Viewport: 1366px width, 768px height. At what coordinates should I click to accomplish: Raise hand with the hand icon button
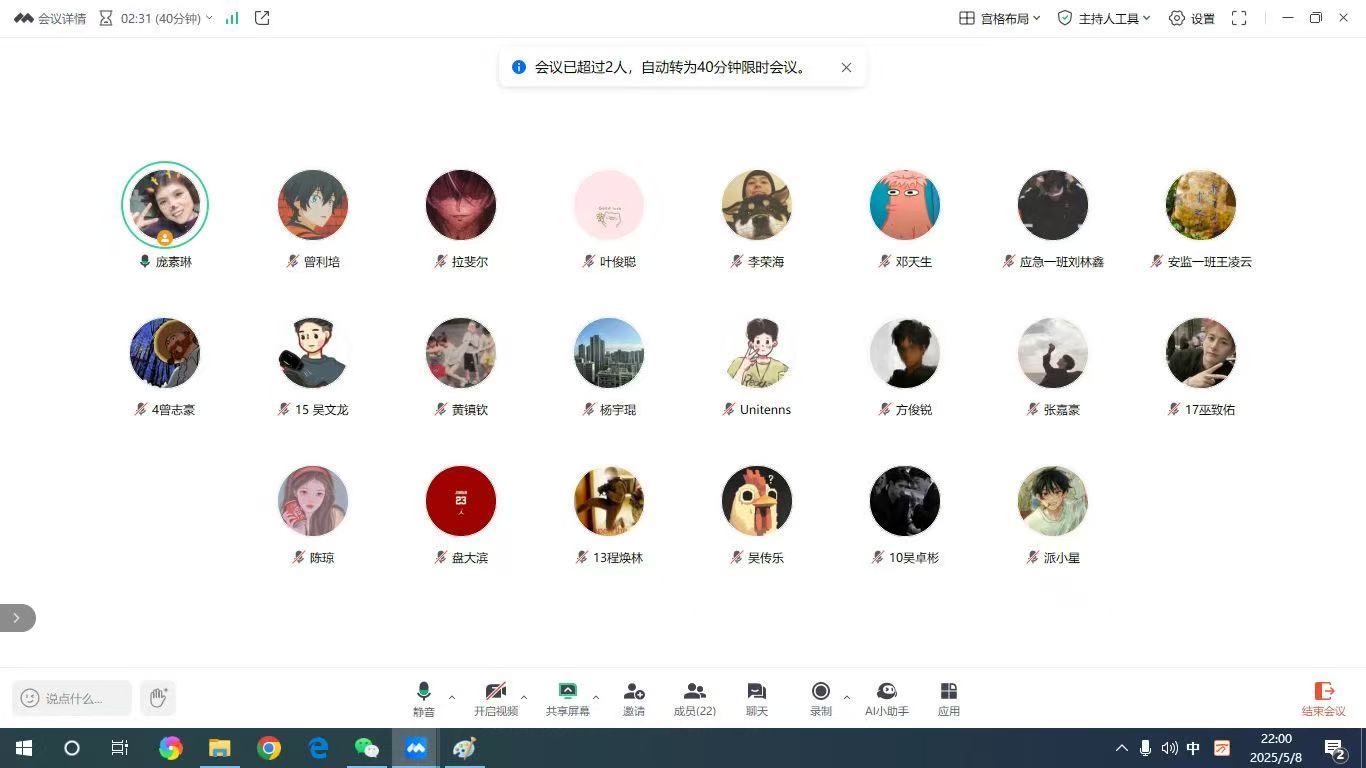[158, 698]
